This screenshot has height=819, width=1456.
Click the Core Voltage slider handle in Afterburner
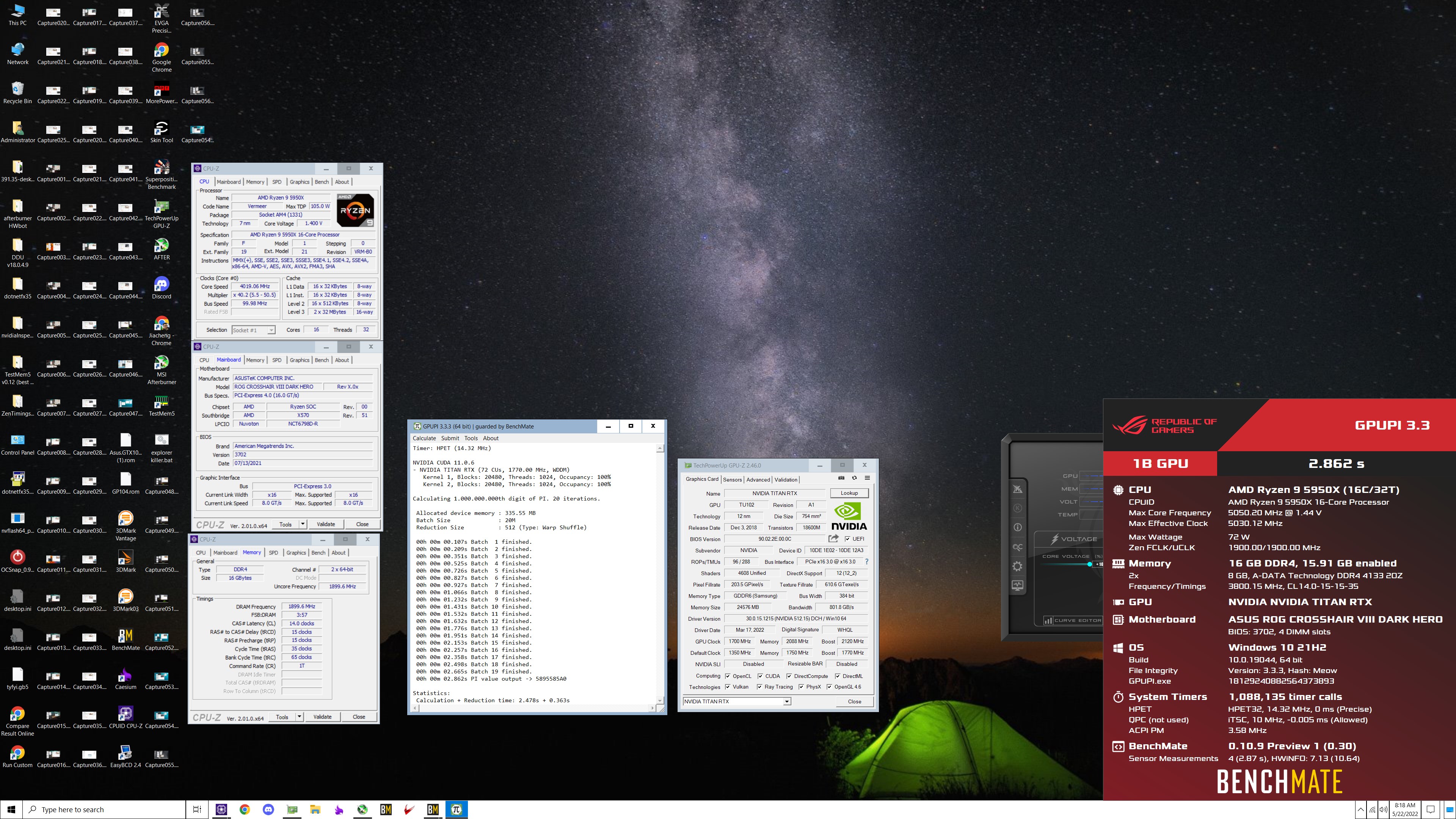click(x=1089, y=564)
